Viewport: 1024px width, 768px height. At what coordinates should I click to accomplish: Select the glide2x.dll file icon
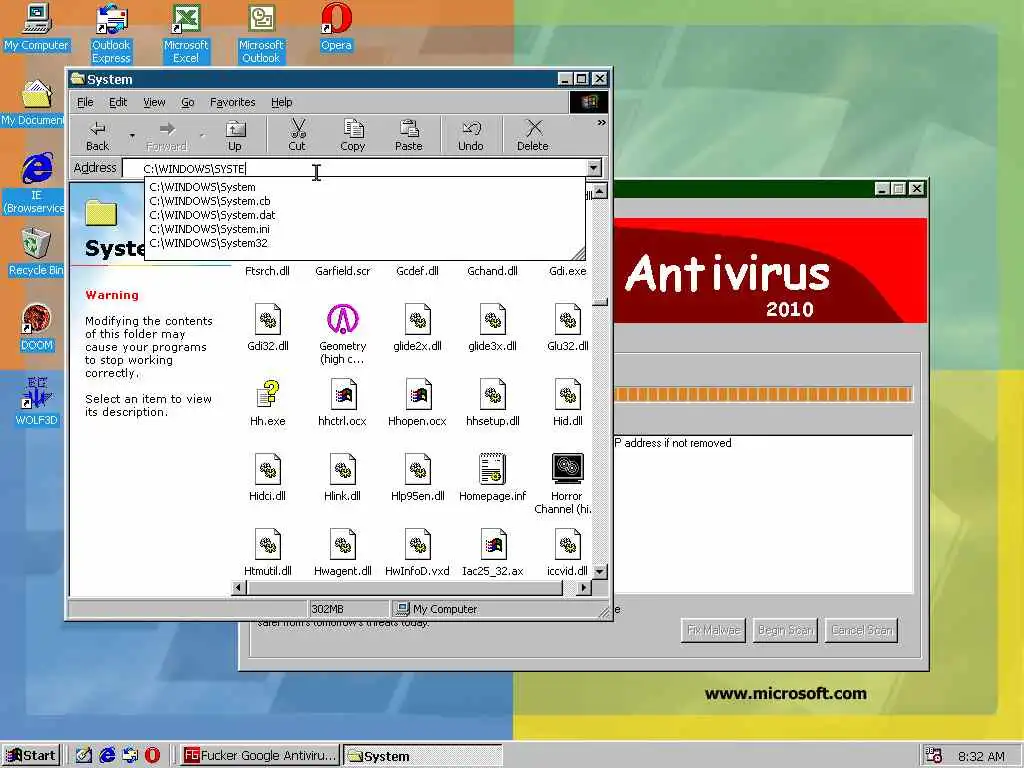pyautogui.click(x=418, y=319)
